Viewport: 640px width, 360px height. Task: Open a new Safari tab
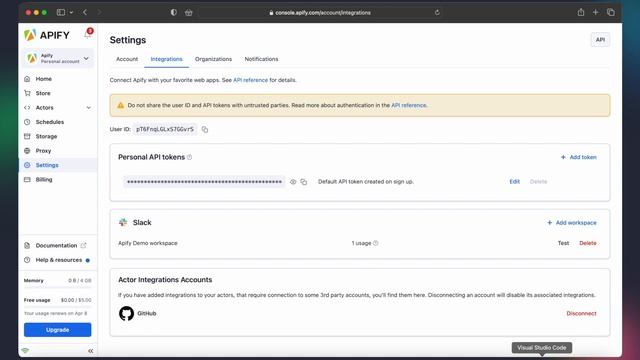coord(596,13)
